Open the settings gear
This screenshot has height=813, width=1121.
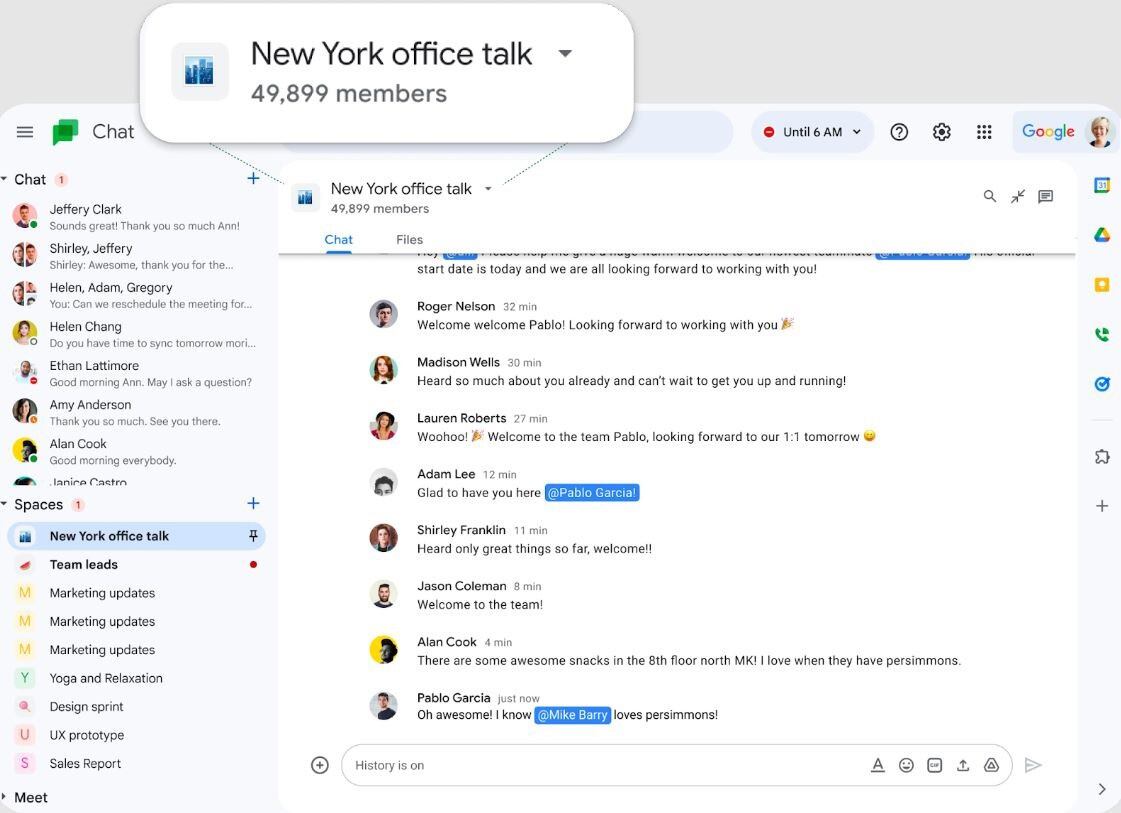click(x=941, y=132)
